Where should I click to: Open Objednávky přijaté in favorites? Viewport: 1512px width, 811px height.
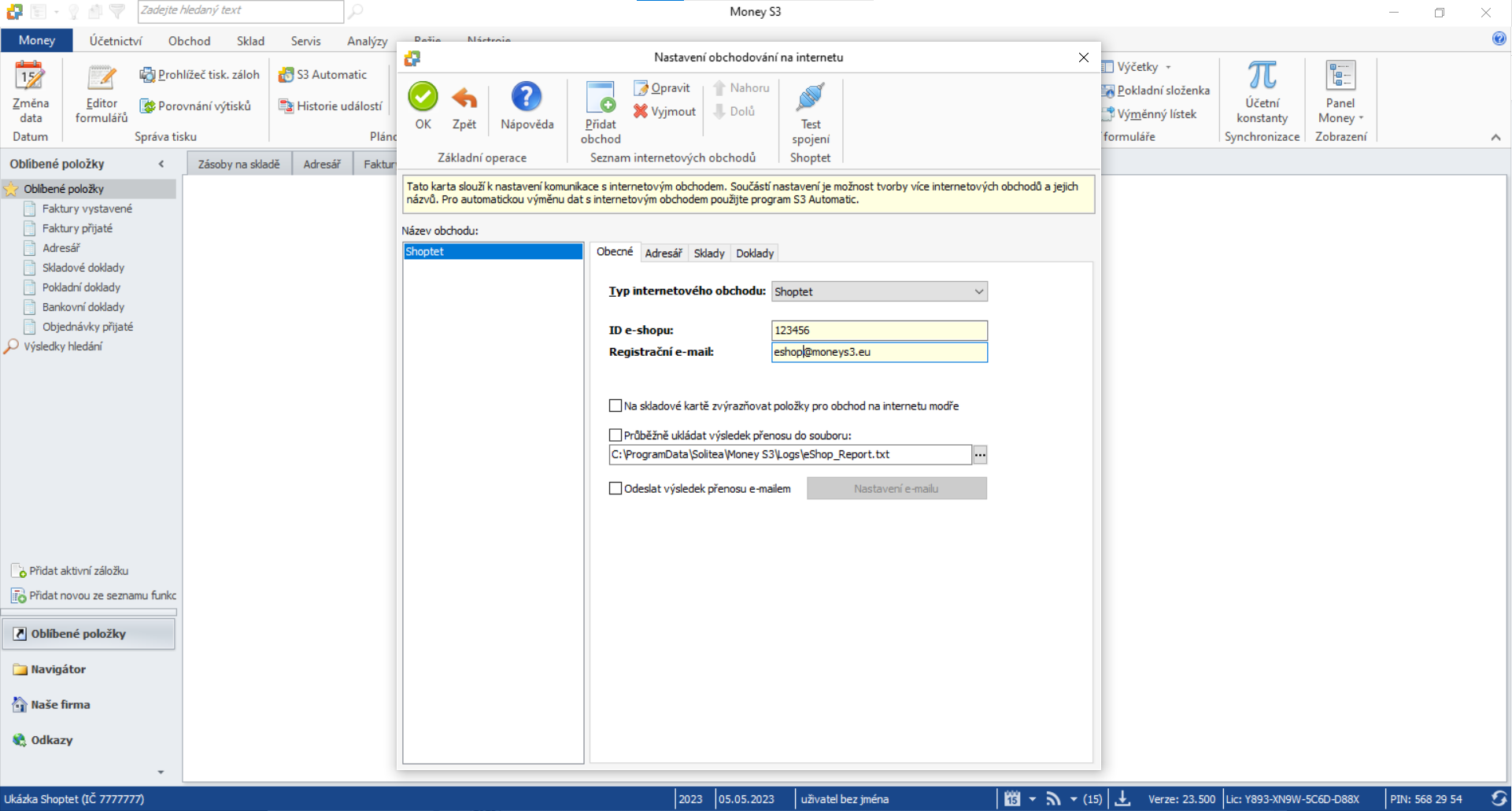(x=87, y=327)
